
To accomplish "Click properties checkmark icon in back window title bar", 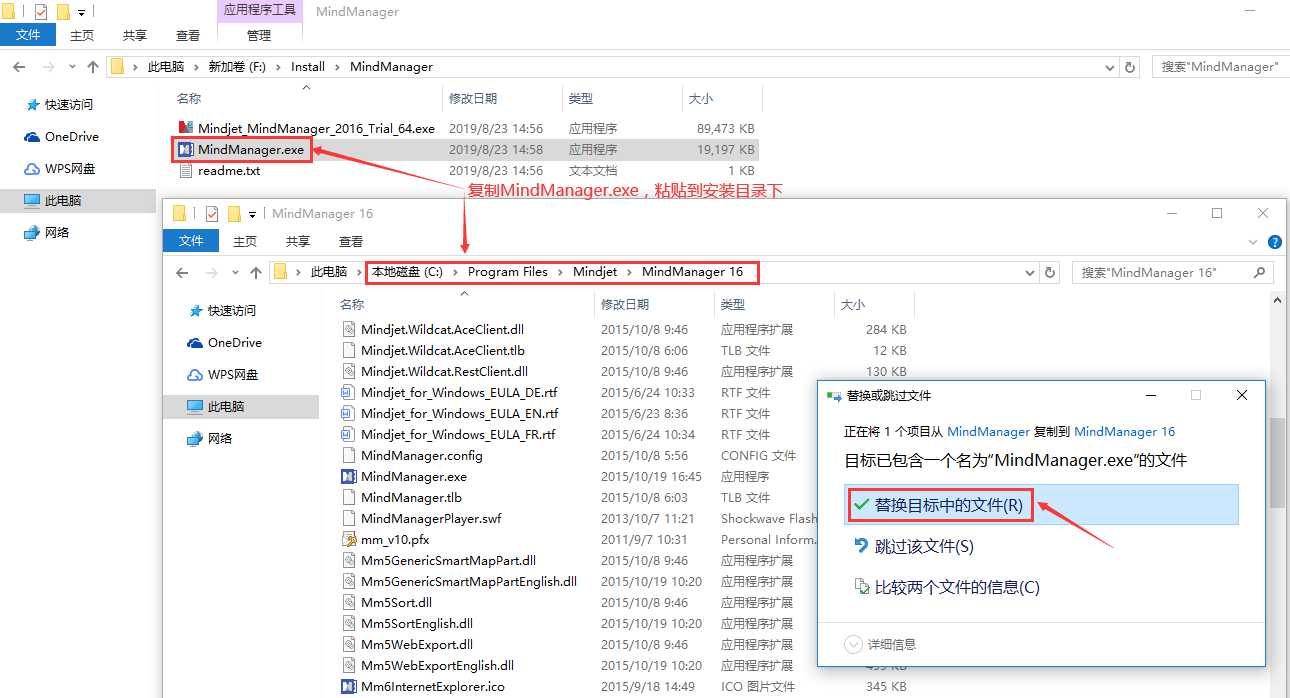I will (x=40, y=12).
